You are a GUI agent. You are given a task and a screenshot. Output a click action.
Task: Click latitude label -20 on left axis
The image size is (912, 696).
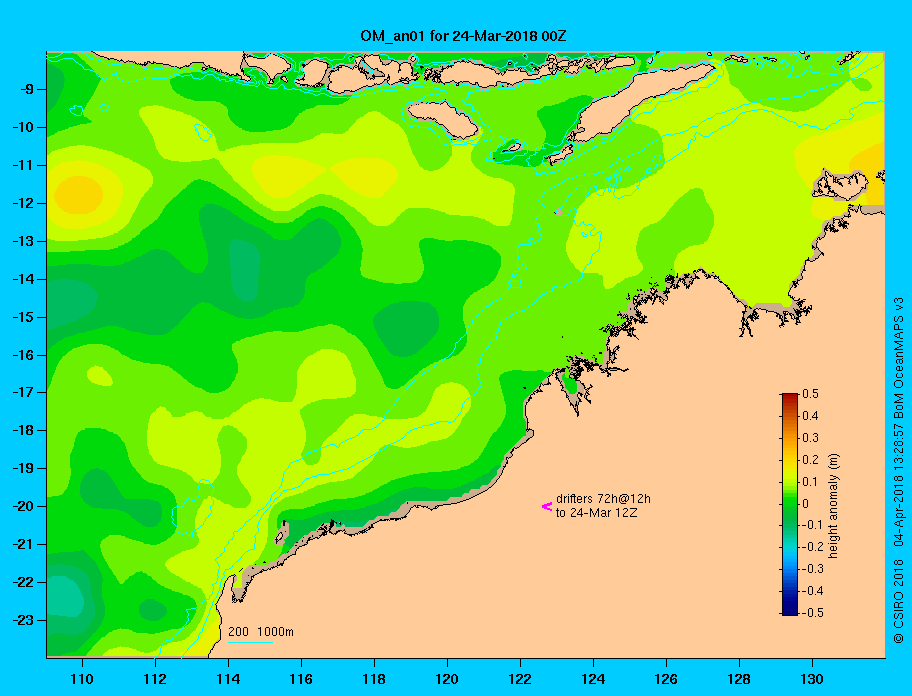coord(22,506)
